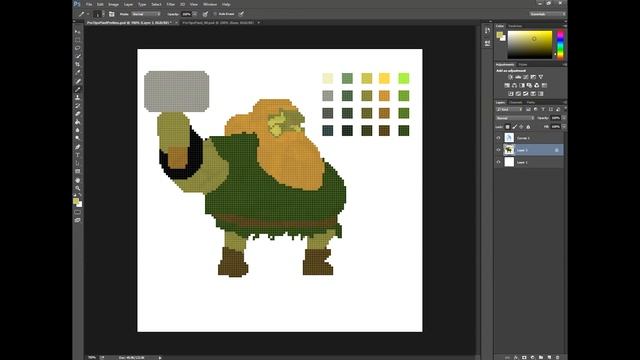Open layer Opacity dropdown arrow
This screenshot has width=640, height=360.
tap(564, 118)
